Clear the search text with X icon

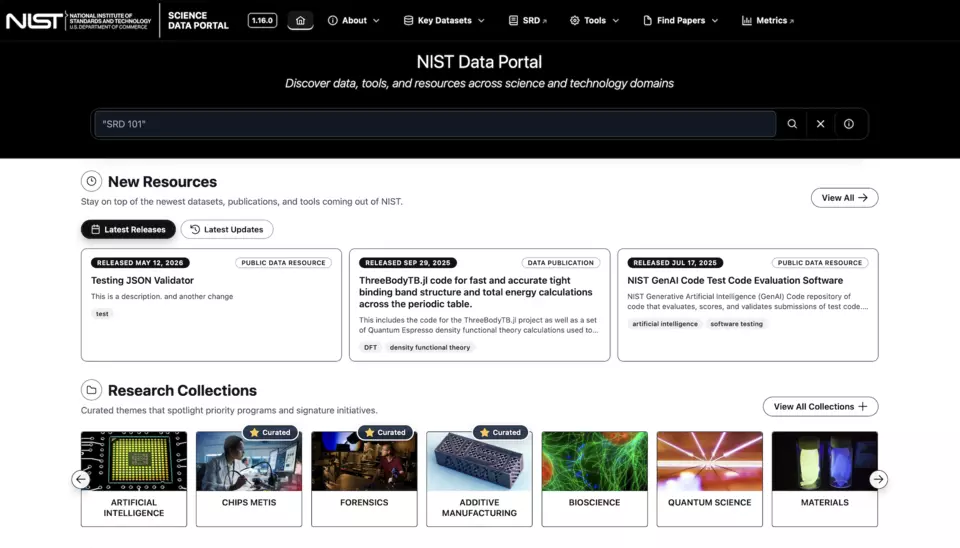(820, 124)
